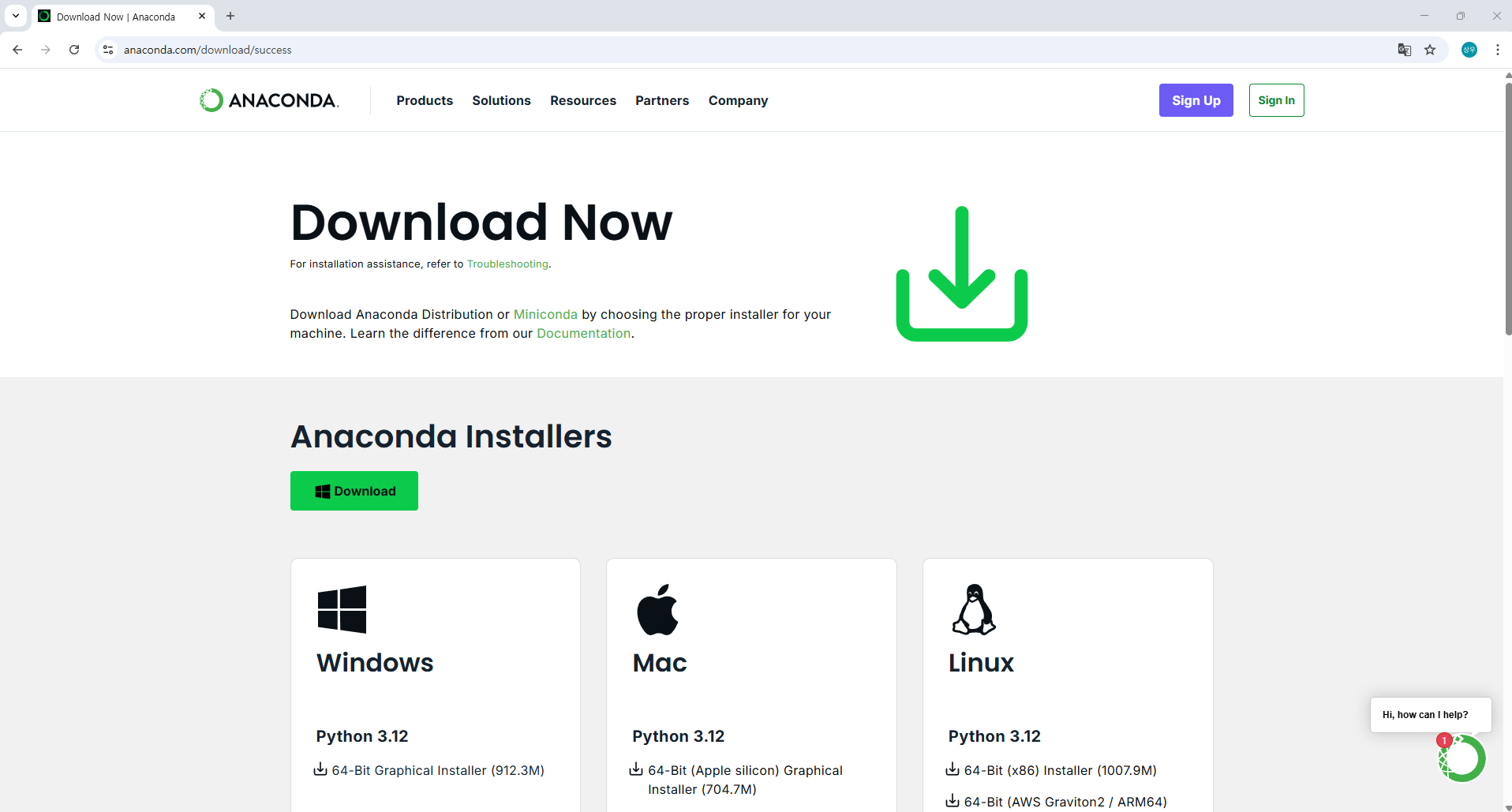Viewport: 1512px width, 812px height.
Task: Click the 'Linux' card title
Action: click(981, 663)
